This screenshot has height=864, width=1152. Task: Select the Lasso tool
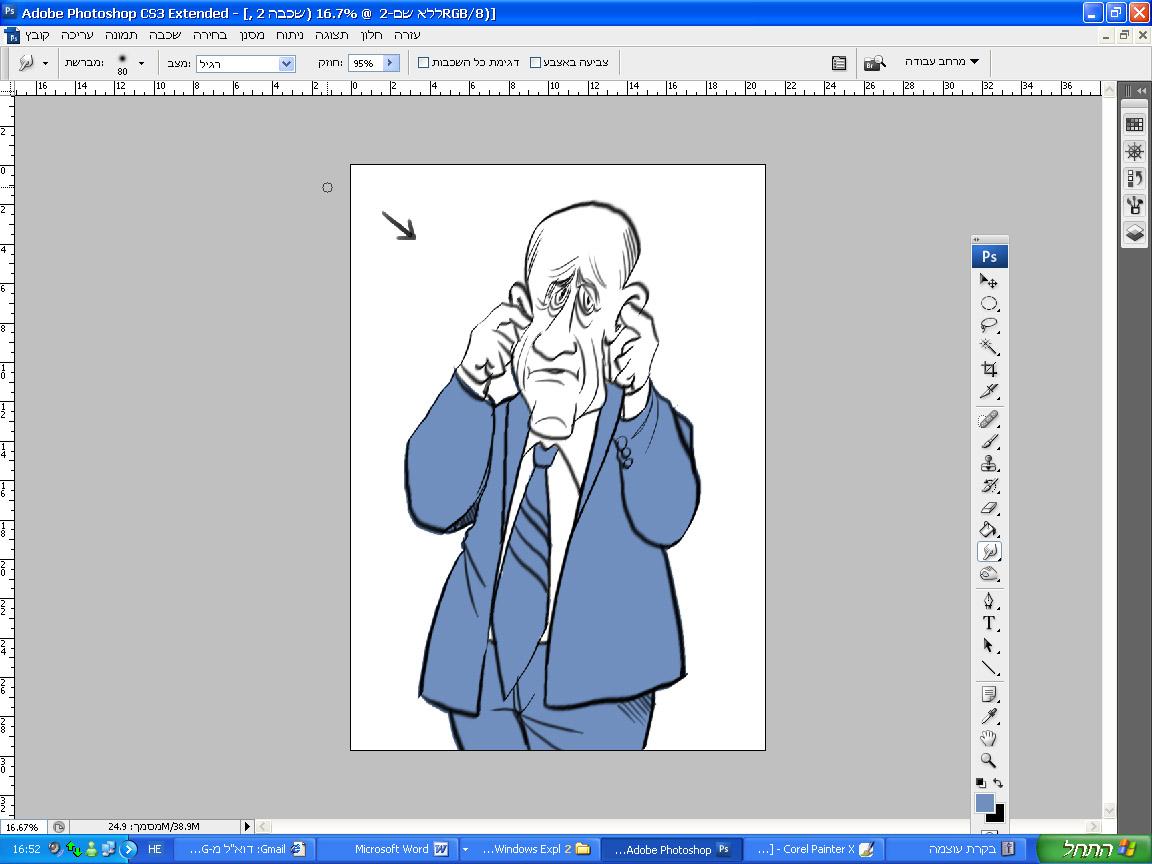(x=989, y=325)
